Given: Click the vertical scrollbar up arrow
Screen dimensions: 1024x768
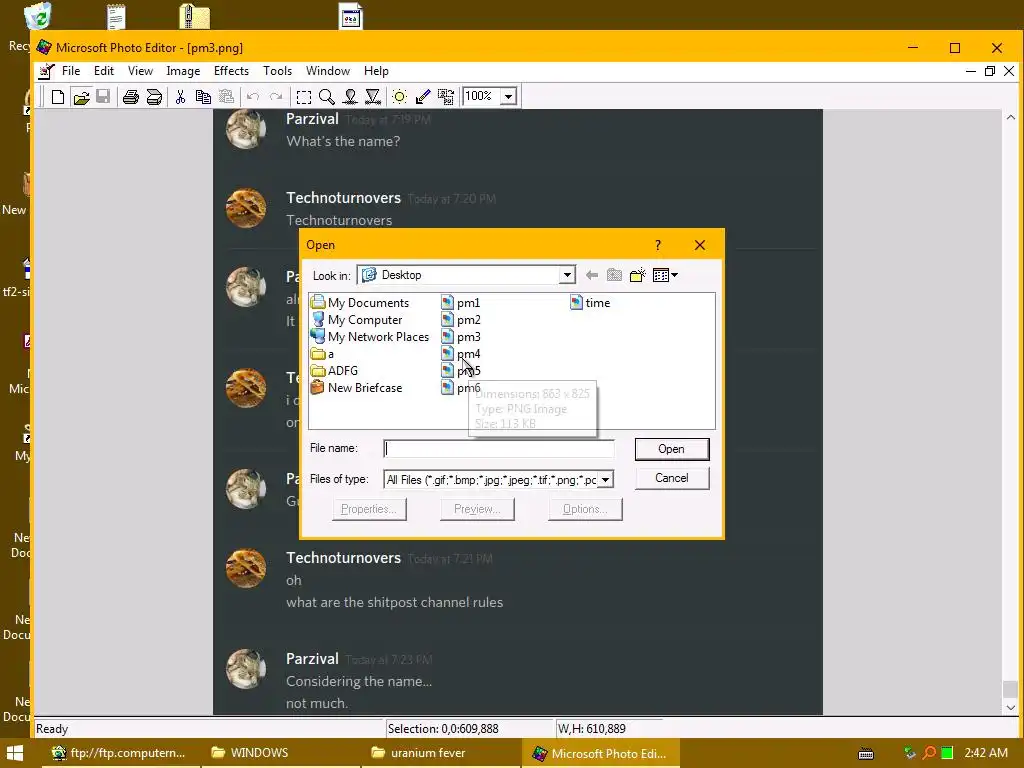Looking at the screenshot, I should [1010, 118].
